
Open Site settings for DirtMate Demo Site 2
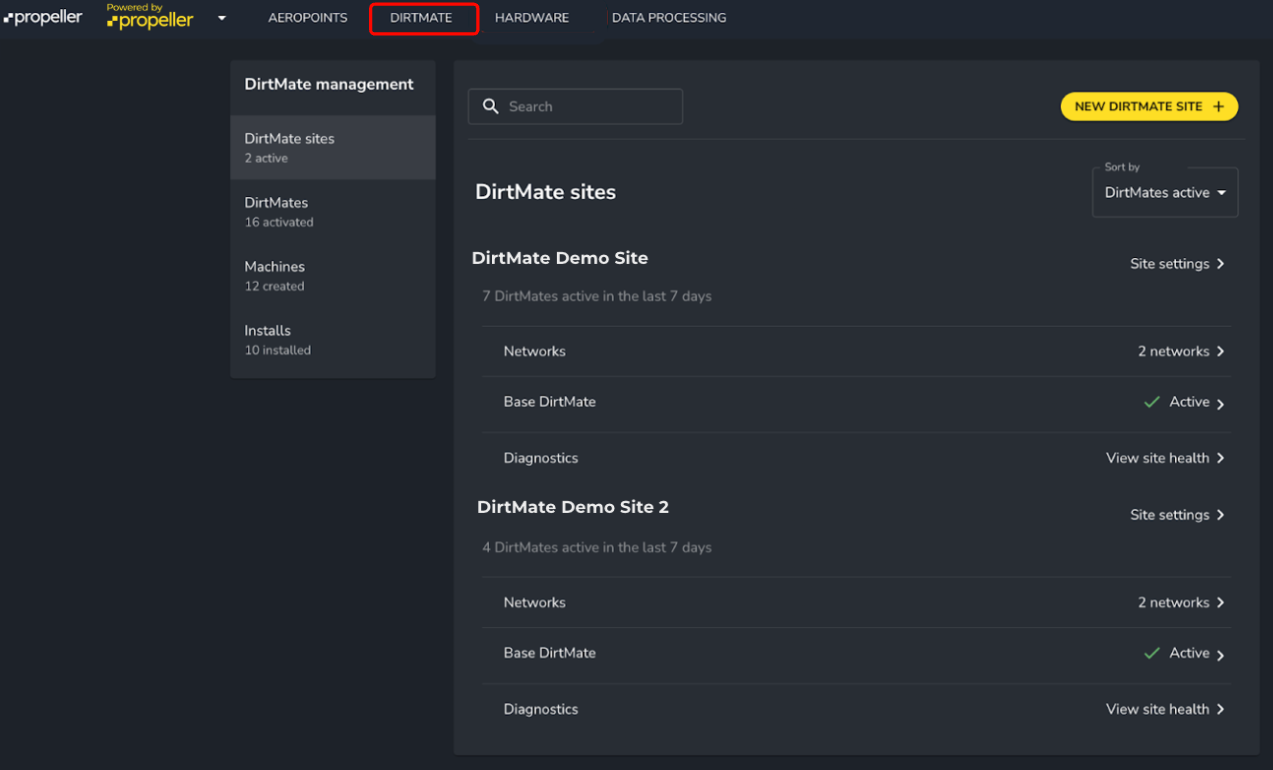pos(1177,515)
